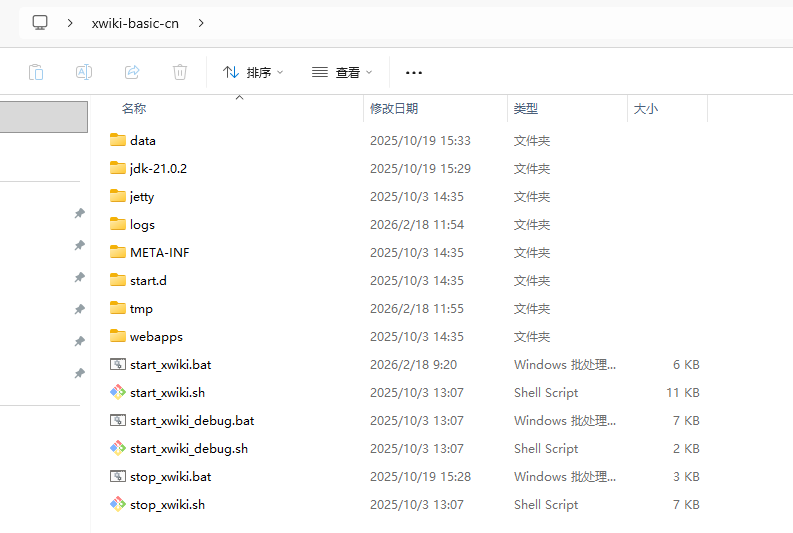This screenshot has width=793, height=533.
Task: Select the webapps folder icon
Action: point(118,336)
